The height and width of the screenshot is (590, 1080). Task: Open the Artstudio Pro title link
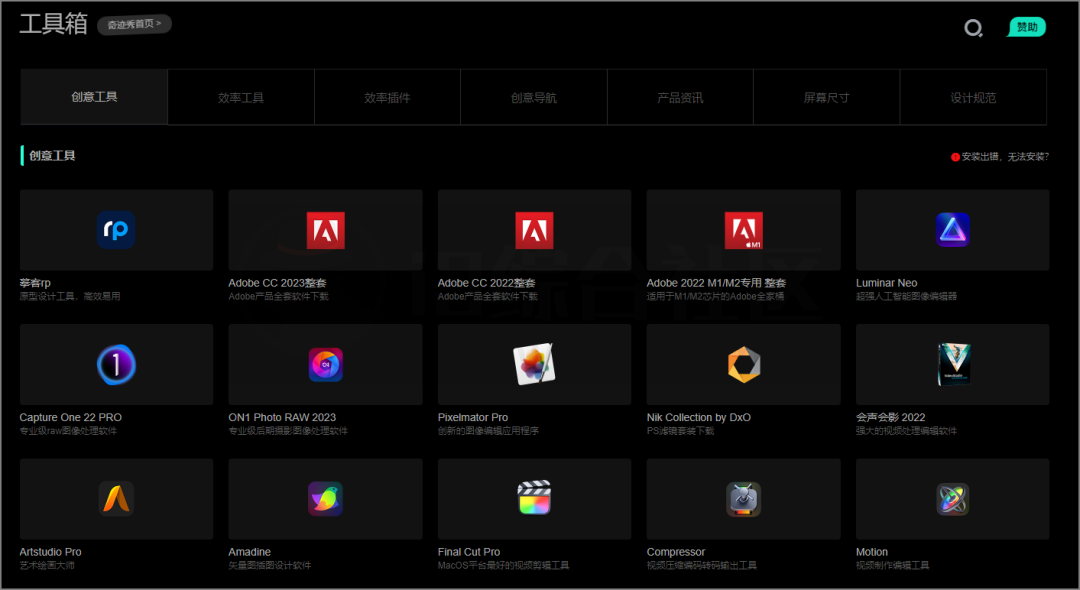tap(50, 552)
